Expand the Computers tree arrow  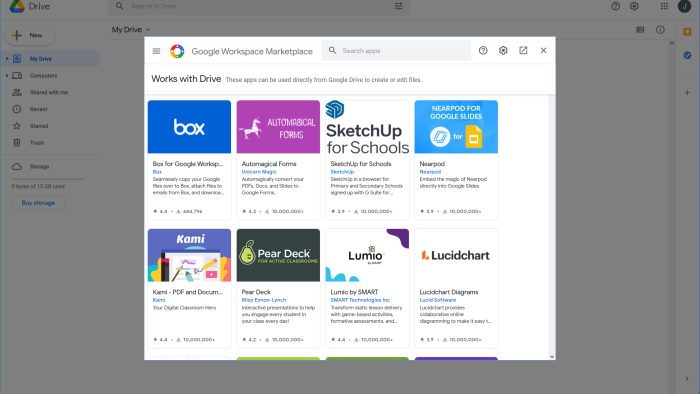(7, 76)
